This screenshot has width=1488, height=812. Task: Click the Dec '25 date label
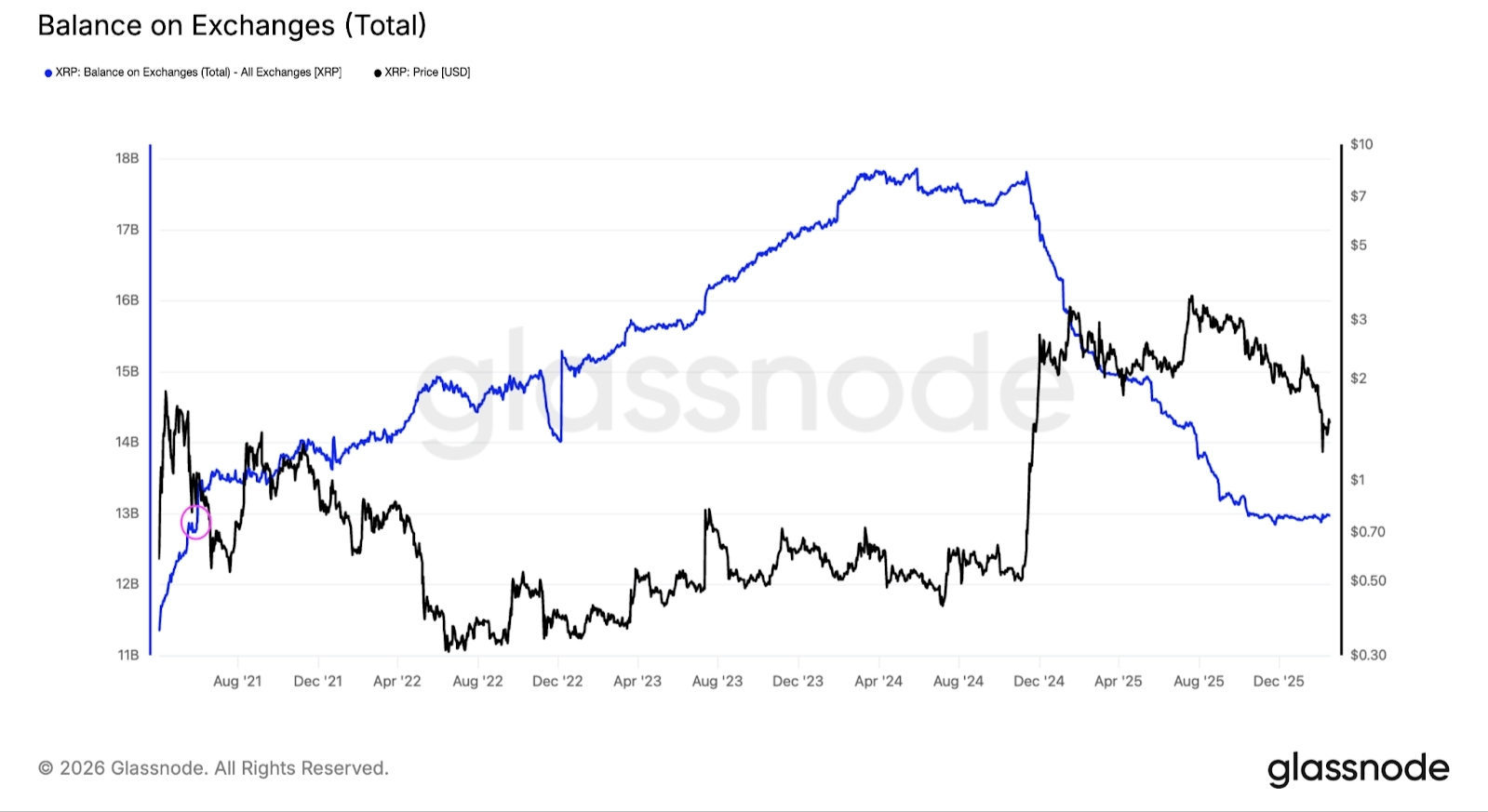click(x=1279, y=681)
